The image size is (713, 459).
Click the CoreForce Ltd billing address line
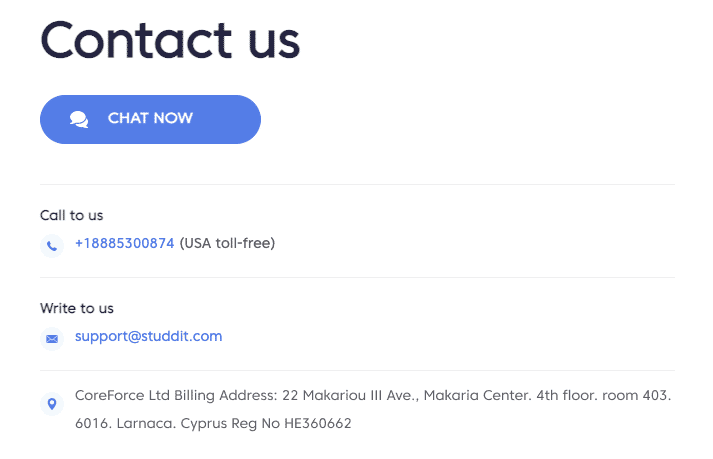pos(373,395)
